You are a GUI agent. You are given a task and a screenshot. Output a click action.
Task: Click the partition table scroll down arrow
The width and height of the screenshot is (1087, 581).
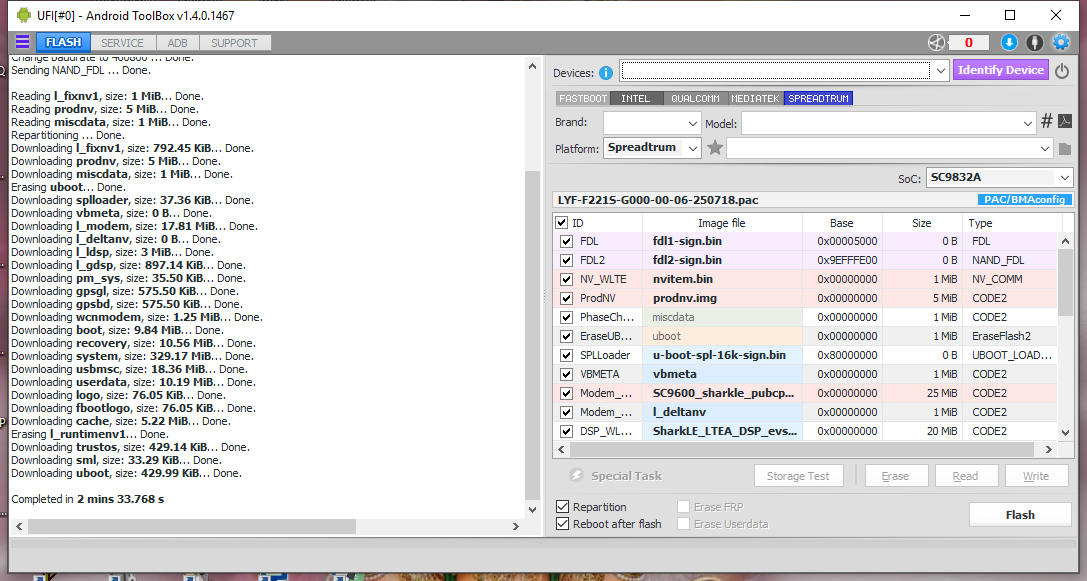click(1066, 433)
